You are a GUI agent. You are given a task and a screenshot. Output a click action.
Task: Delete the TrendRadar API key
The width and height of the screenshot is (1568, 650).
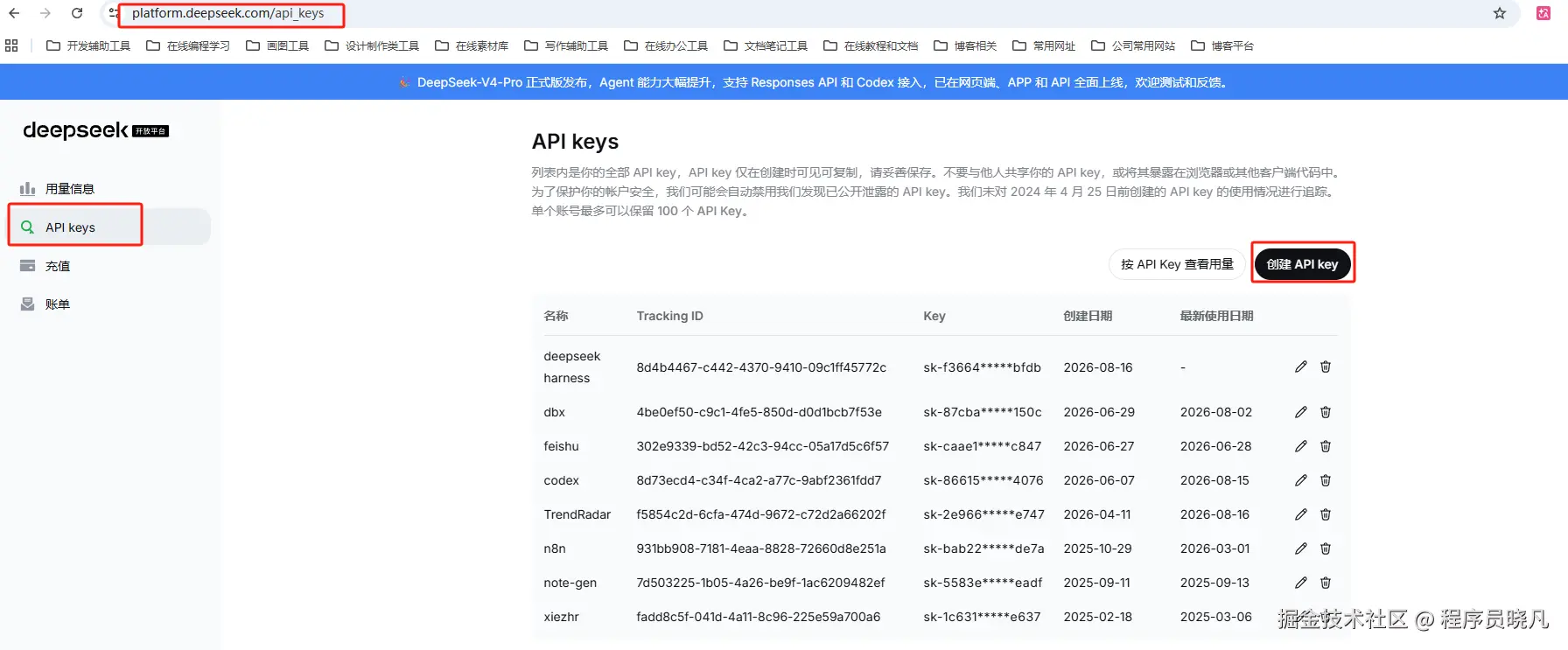(x=1326, y=514)
